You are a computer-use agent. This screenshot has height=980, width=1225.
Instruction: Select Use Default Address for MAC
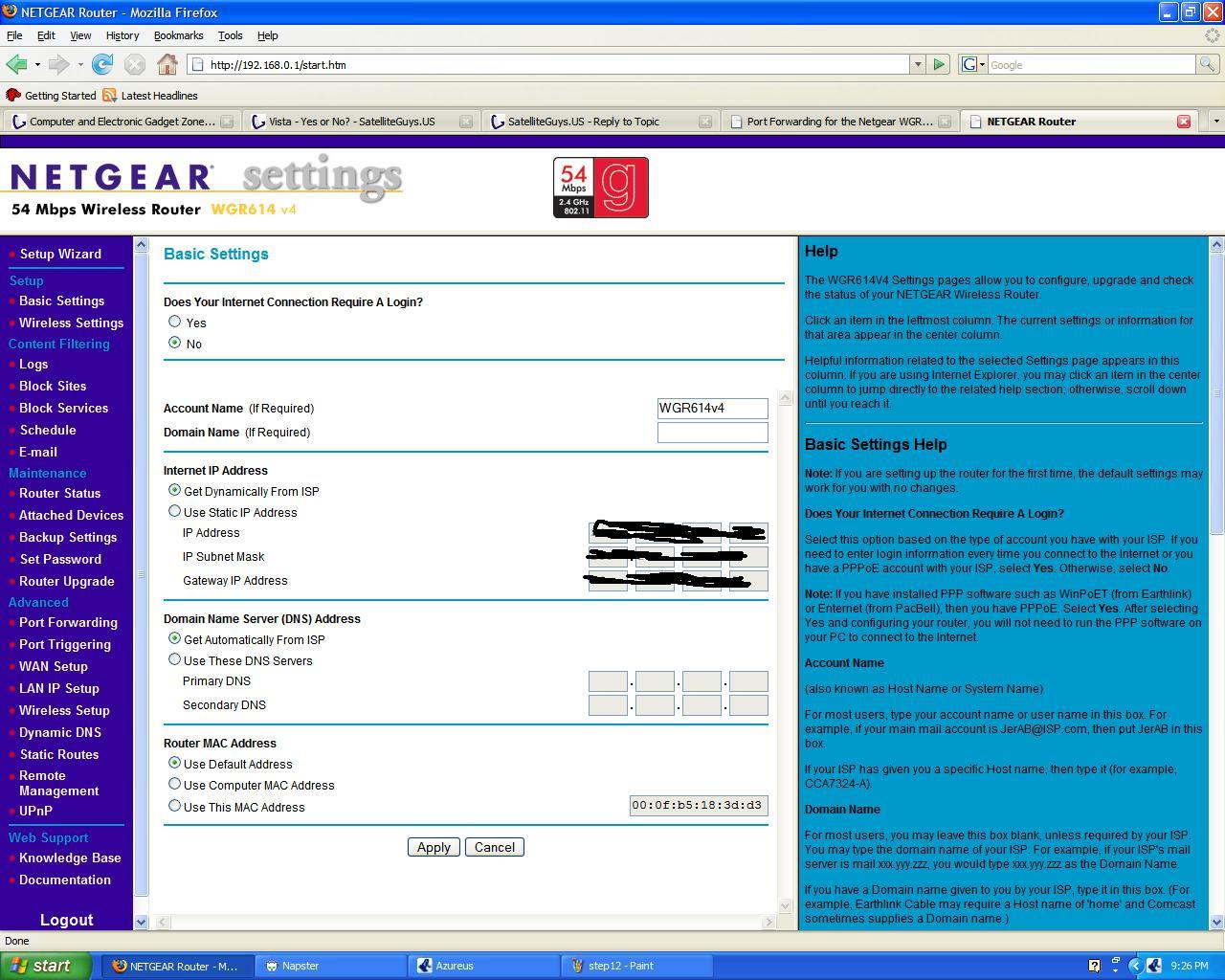174,763
